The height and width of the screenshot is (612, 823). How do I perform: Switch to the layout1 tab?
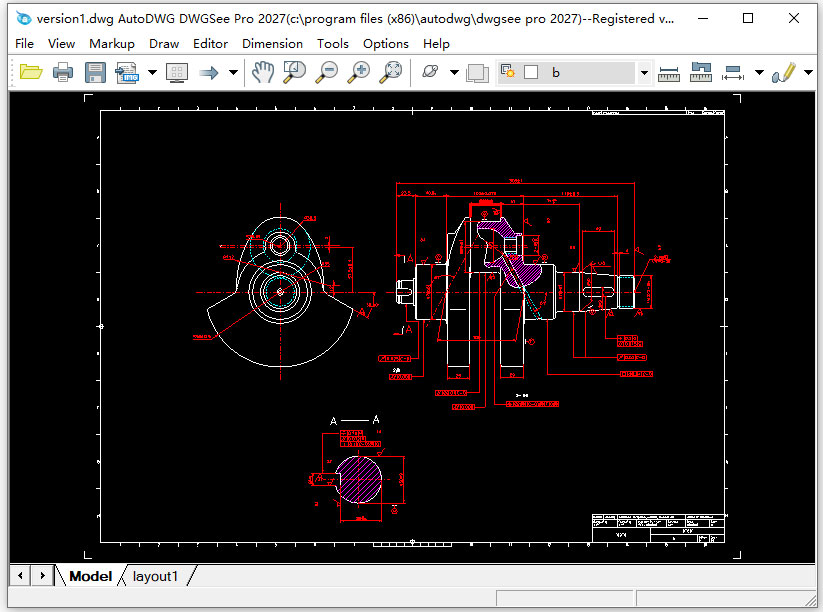155,576
